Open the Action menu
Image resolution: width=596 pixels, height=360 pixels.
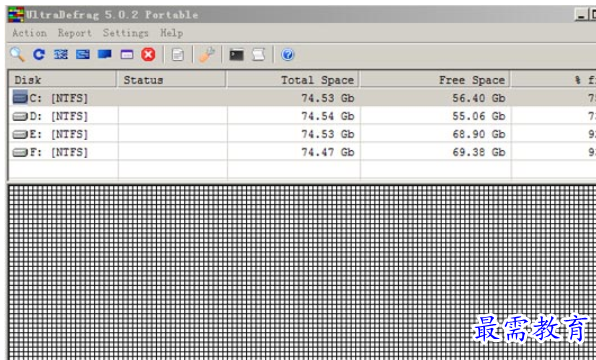point(29,33)
